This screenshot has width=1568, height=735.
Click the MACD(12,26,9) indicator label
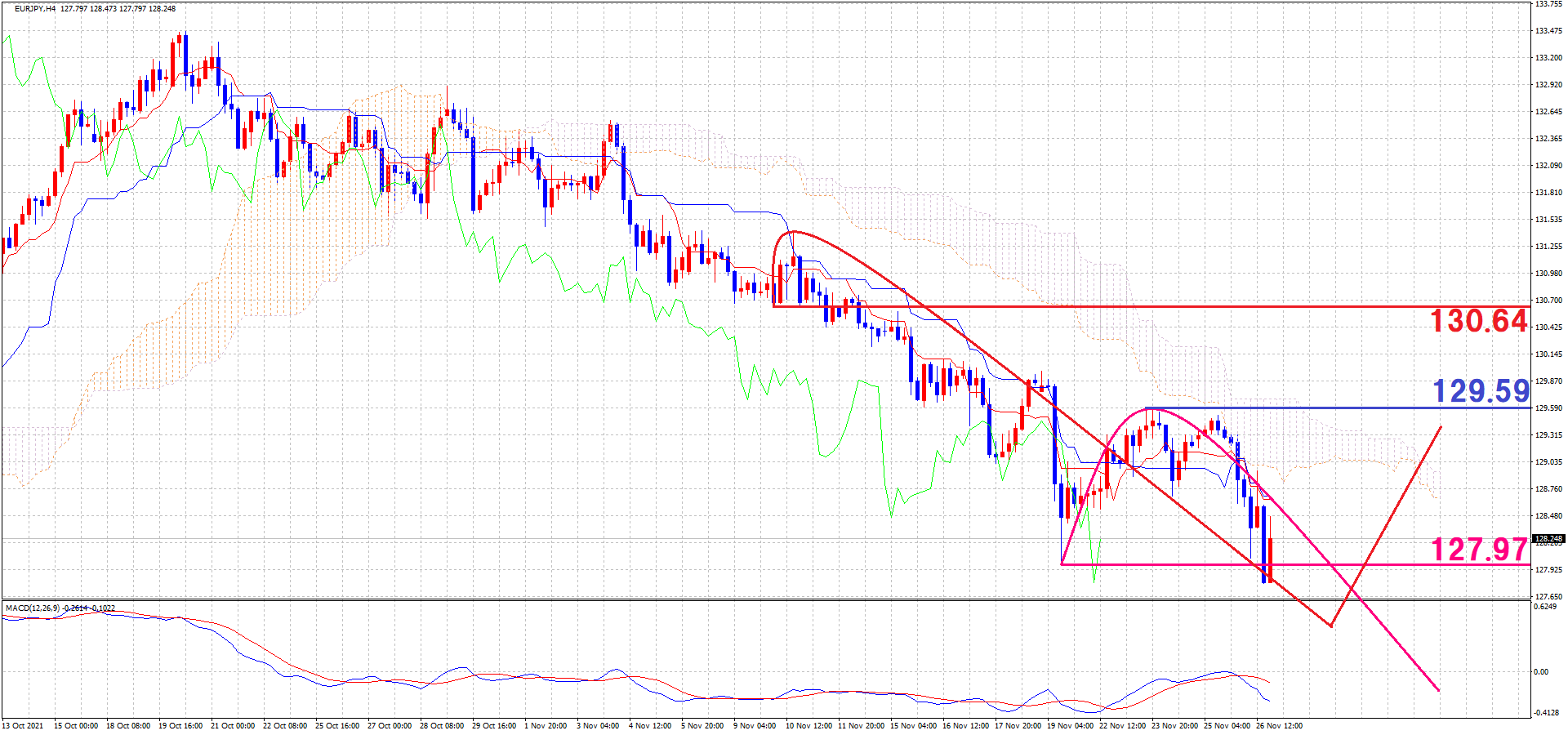click(x=30, y=608)
